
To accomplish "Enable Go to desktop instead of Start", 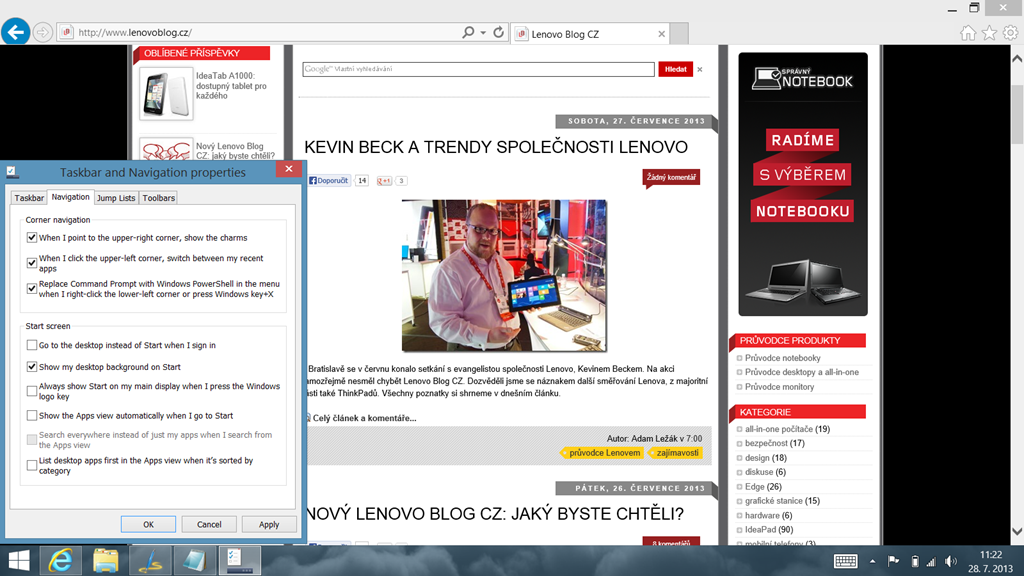I will [x=33, y=345].
